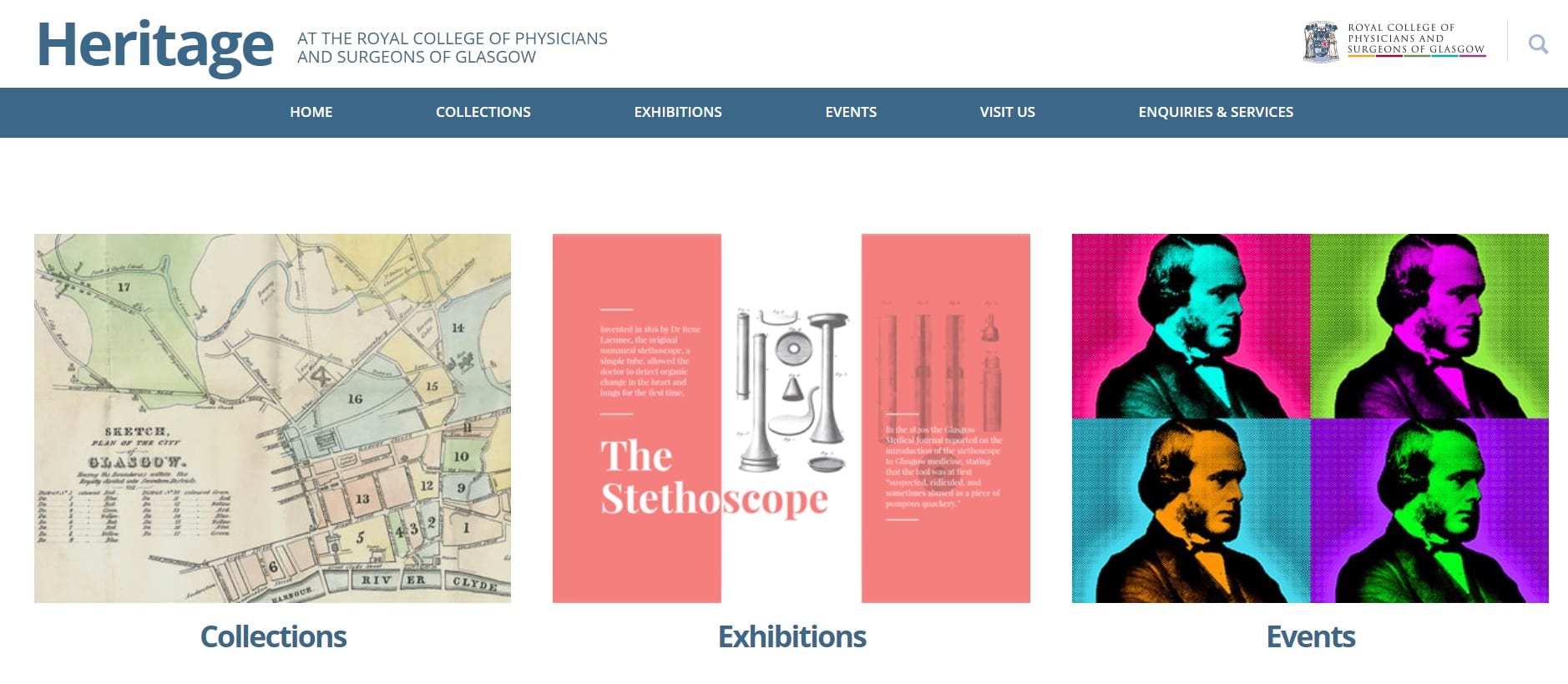Click the pink-background pop art portrait
This screenshot has height=684, width=1568.
coord(1191,326)
